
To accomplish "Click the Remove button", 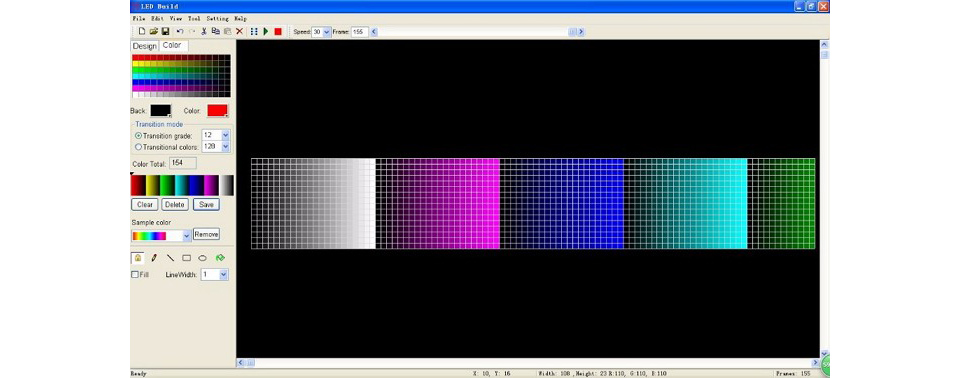I will (x=206, y=234).
